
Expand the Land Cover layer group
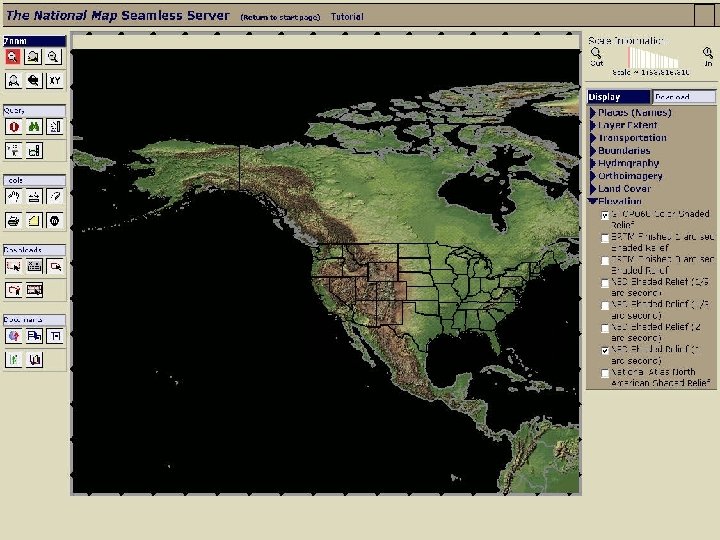coord(593,188)
